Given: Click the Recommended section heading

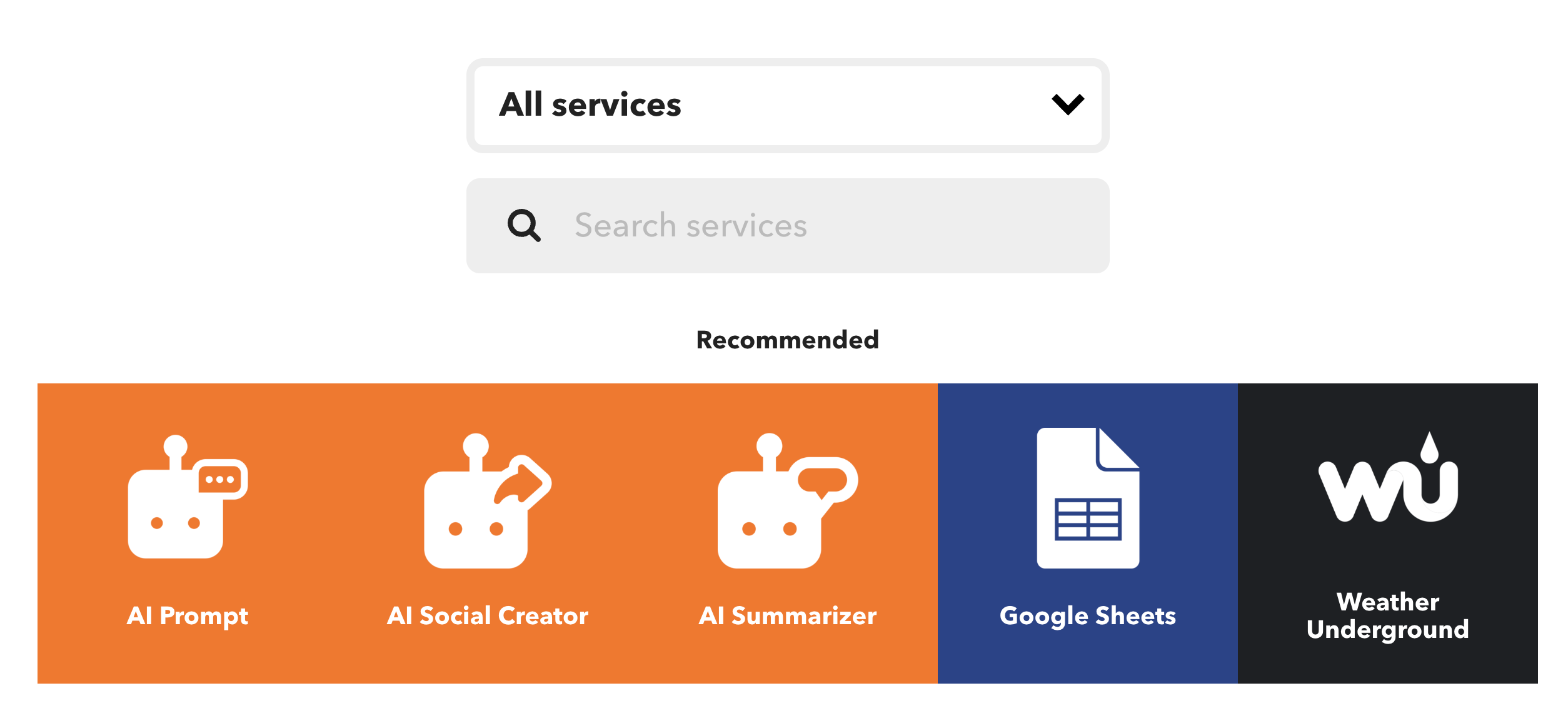Looking at the screenshot, I should (x=788, y=340).
